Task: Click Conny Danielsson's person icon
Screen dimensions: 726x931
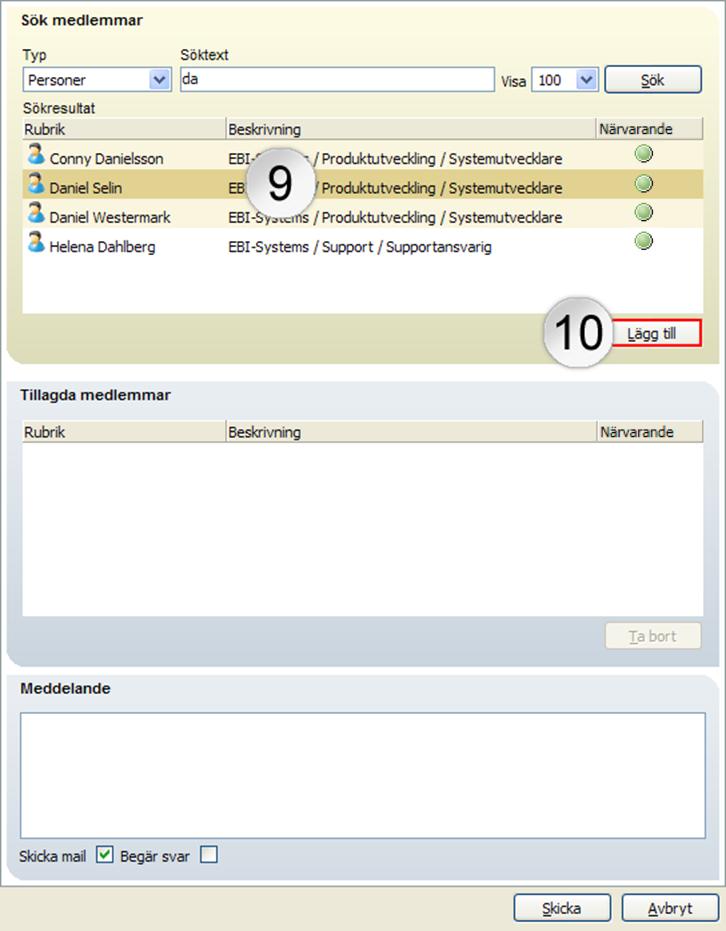Action: [36, 154]
